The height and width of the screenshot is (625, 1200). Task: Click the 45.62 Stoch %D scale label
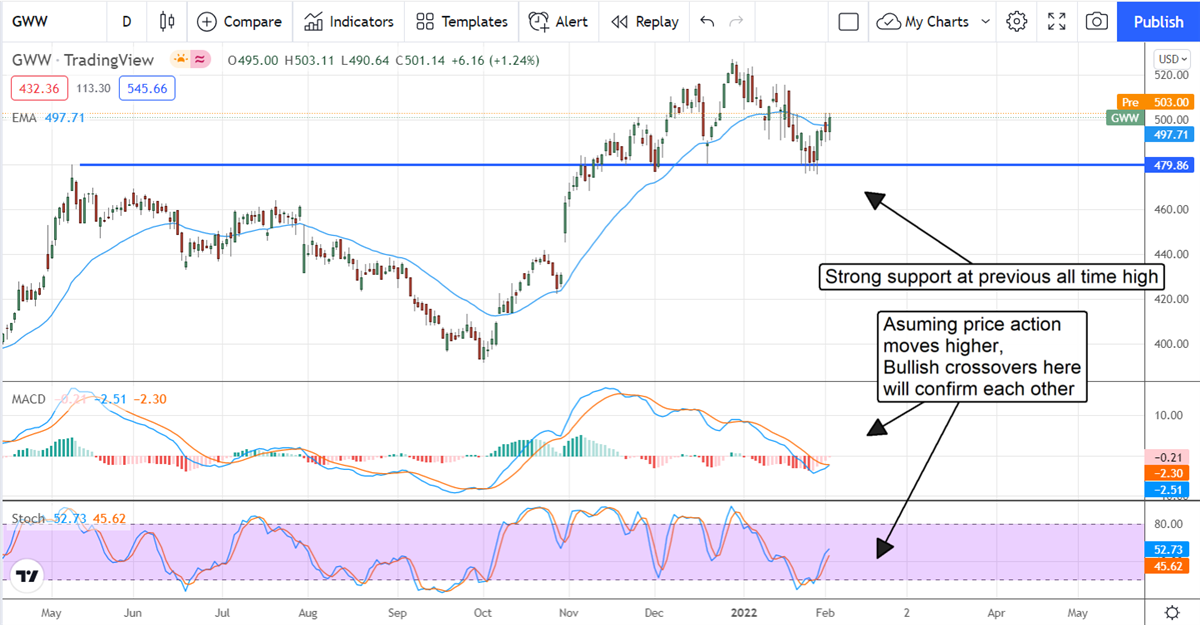(x=1168, y=566)
